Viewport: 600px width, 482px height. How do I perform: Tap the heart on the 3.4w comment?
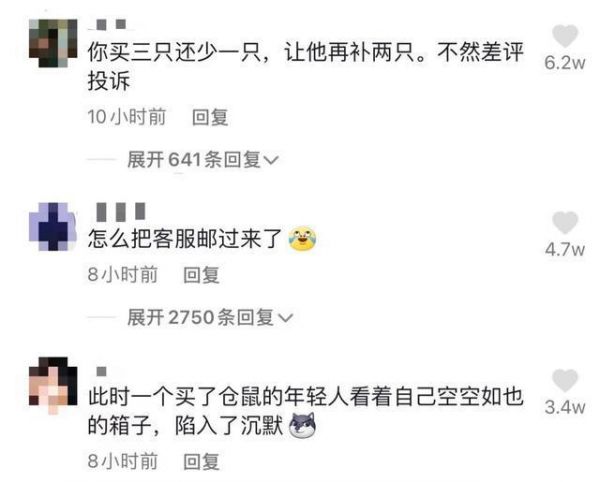[565, 380]
